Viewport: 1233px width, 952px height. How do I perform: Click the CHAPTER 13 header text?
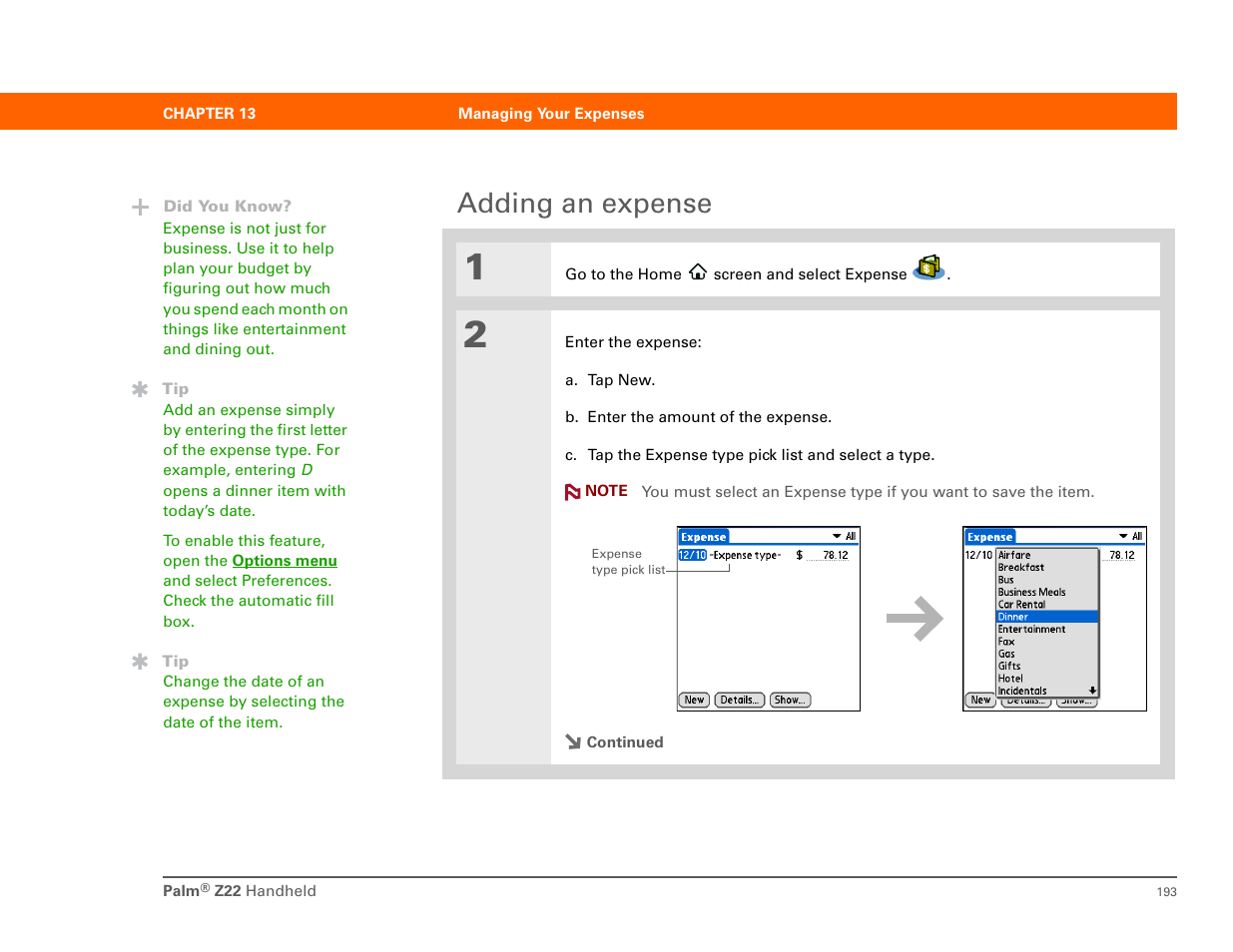(x=209, y=114)
